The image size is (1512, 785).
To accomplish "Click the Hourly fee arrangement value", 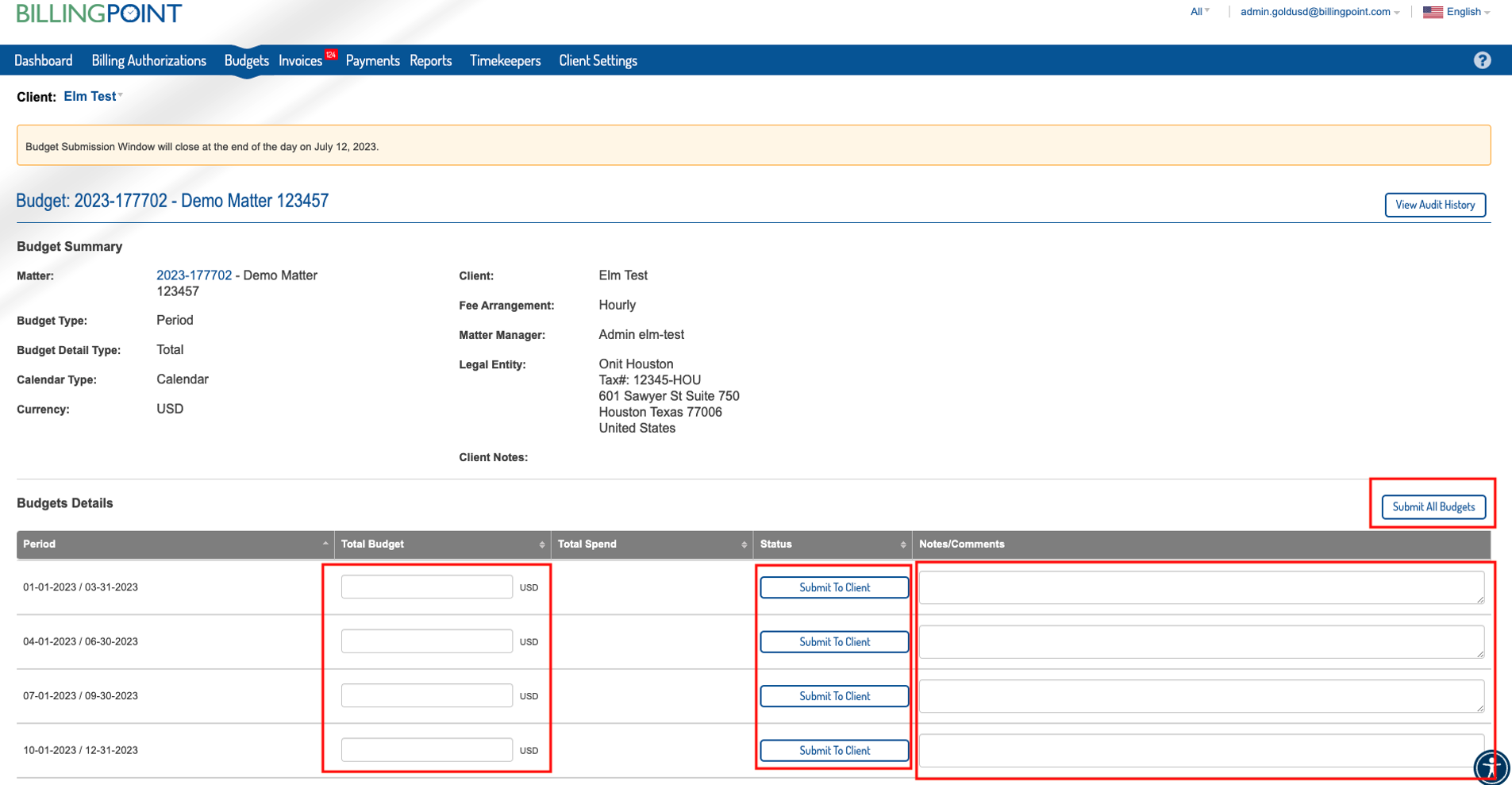I will coord(617,305).
